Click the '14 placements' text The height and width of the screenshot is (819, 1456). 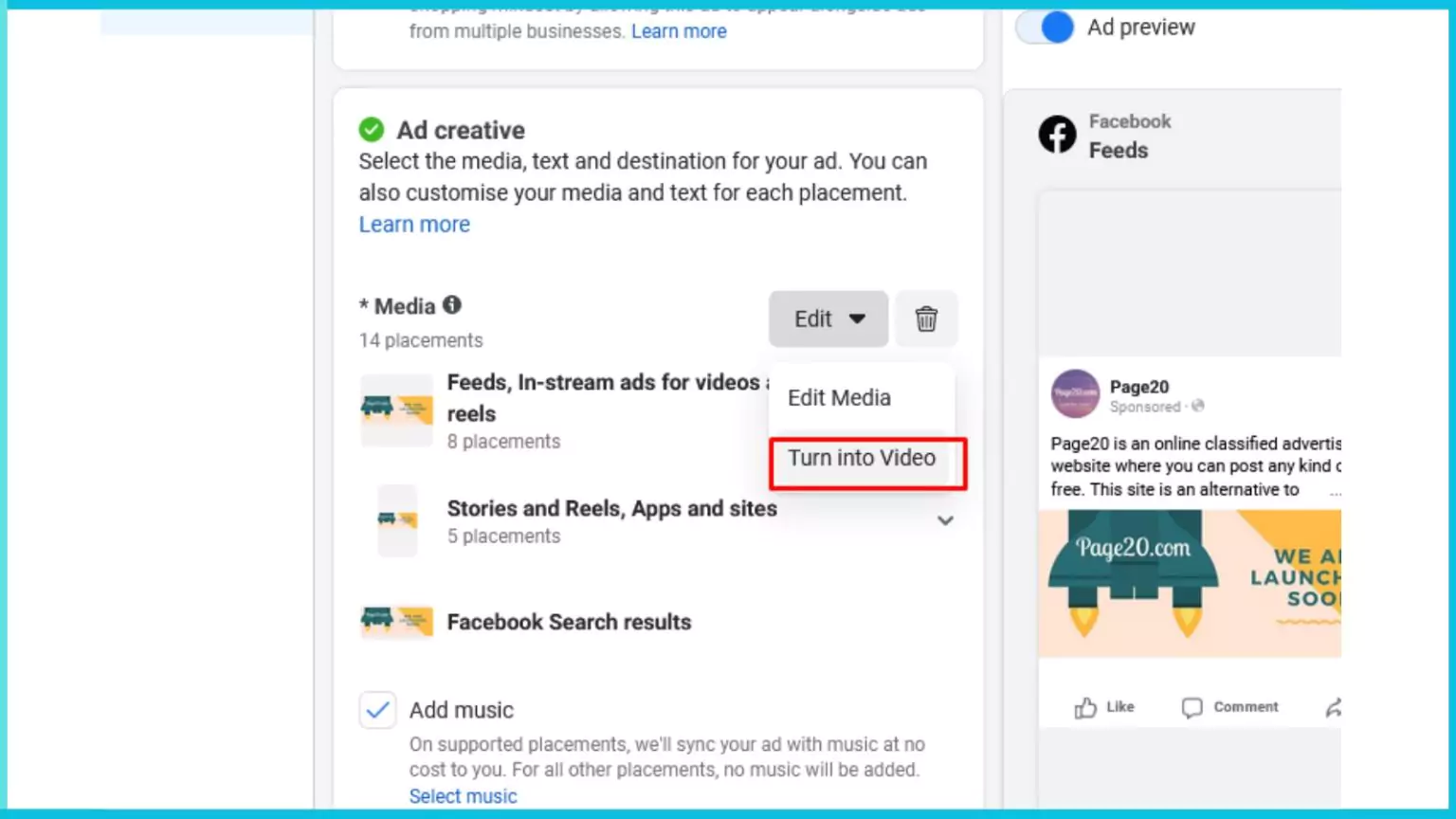(421, 340)
